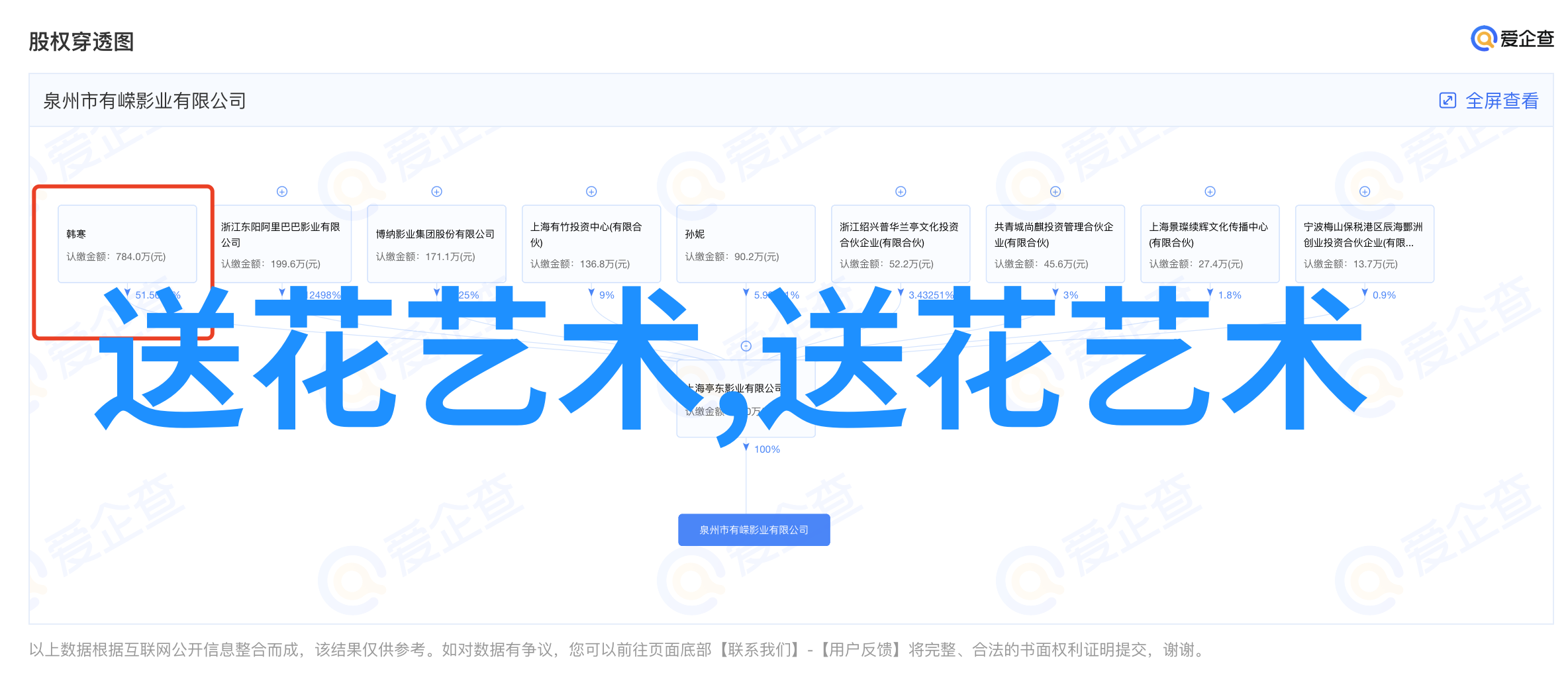Click the 3% share label
Viewport: 1568px width, 679px height.
1071,295
